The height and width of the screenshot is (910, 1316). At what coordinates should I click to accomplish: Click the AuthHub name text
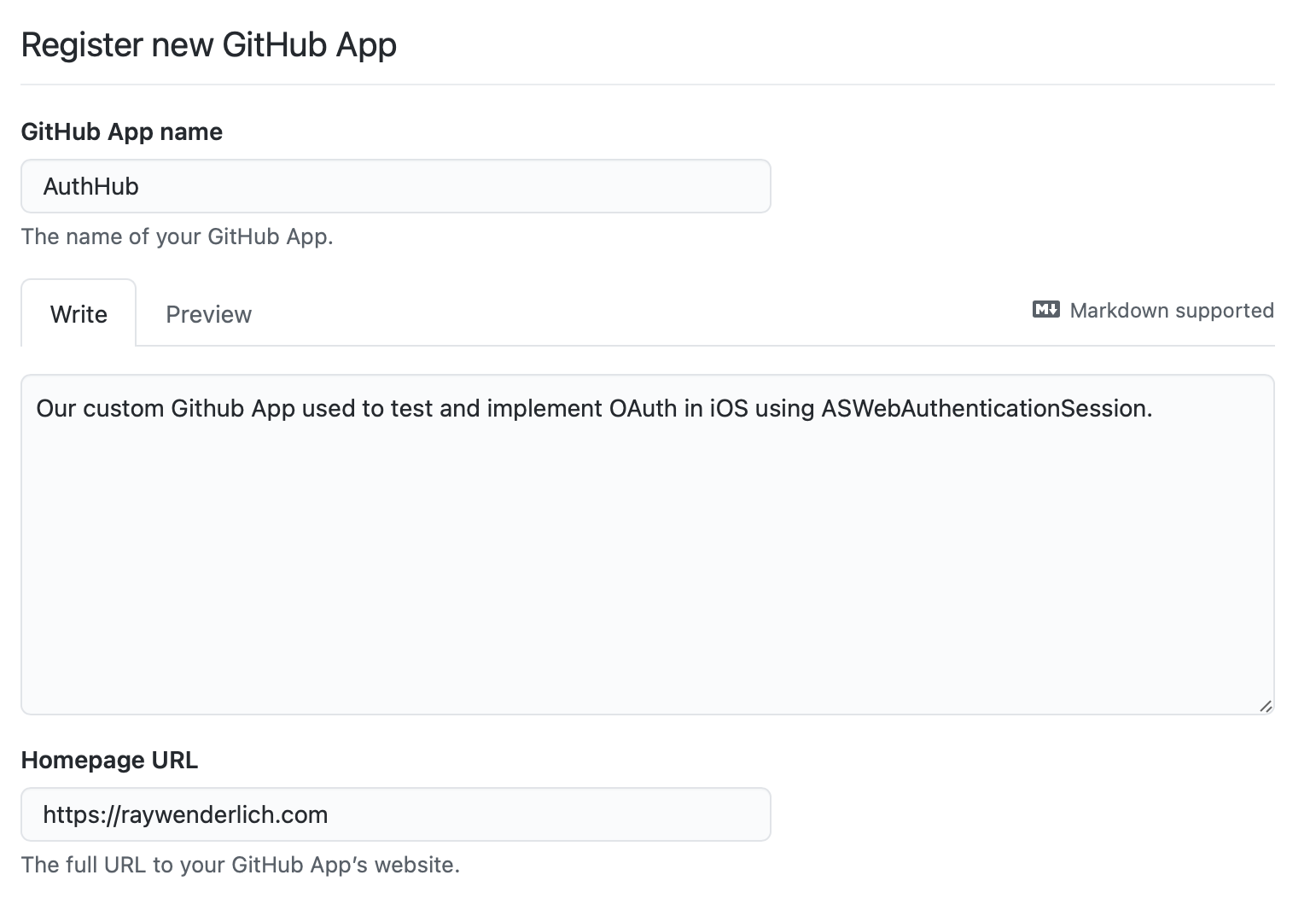coord(90,186)
